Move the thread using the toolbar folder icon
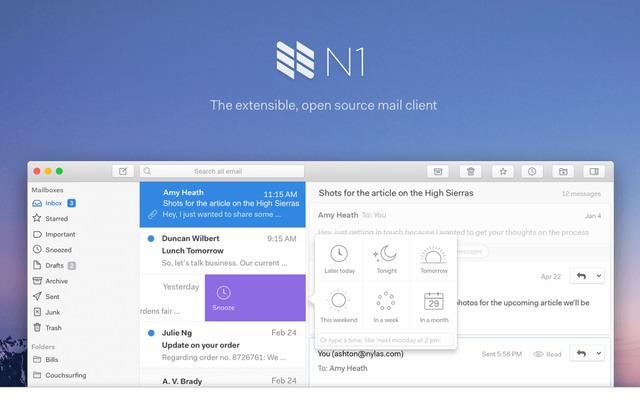 [x=563, y=172]
